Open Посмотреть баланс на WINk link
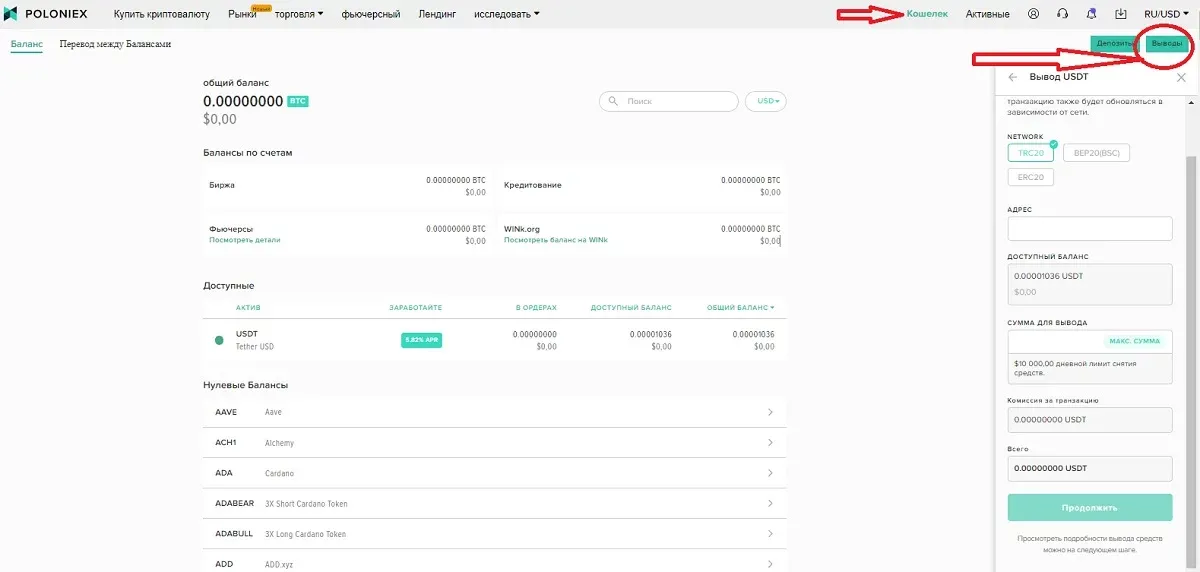The height and width of the screenshot is (572, 1200). click(x=556, y=240)
